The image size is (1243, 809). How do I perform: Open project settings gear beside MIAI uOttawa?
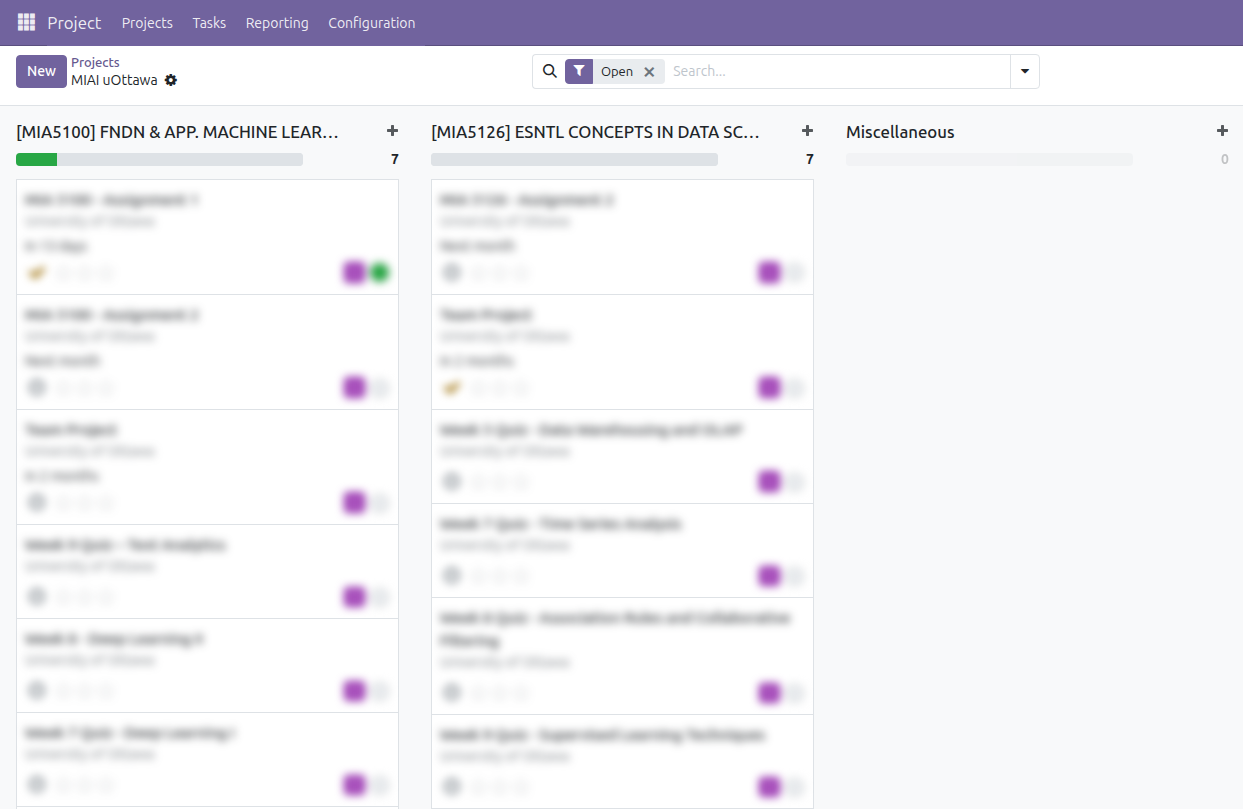point(171,80)
